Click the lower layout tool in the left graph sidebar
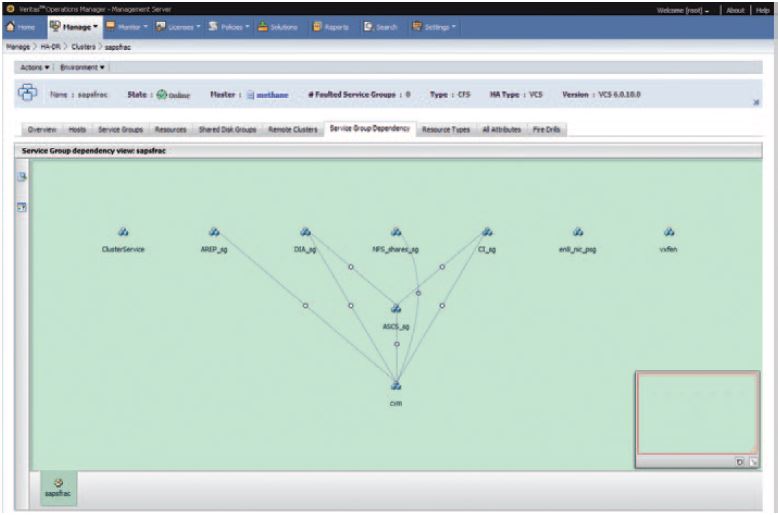This screenshot has width=778, height=515. coord(22,207)
